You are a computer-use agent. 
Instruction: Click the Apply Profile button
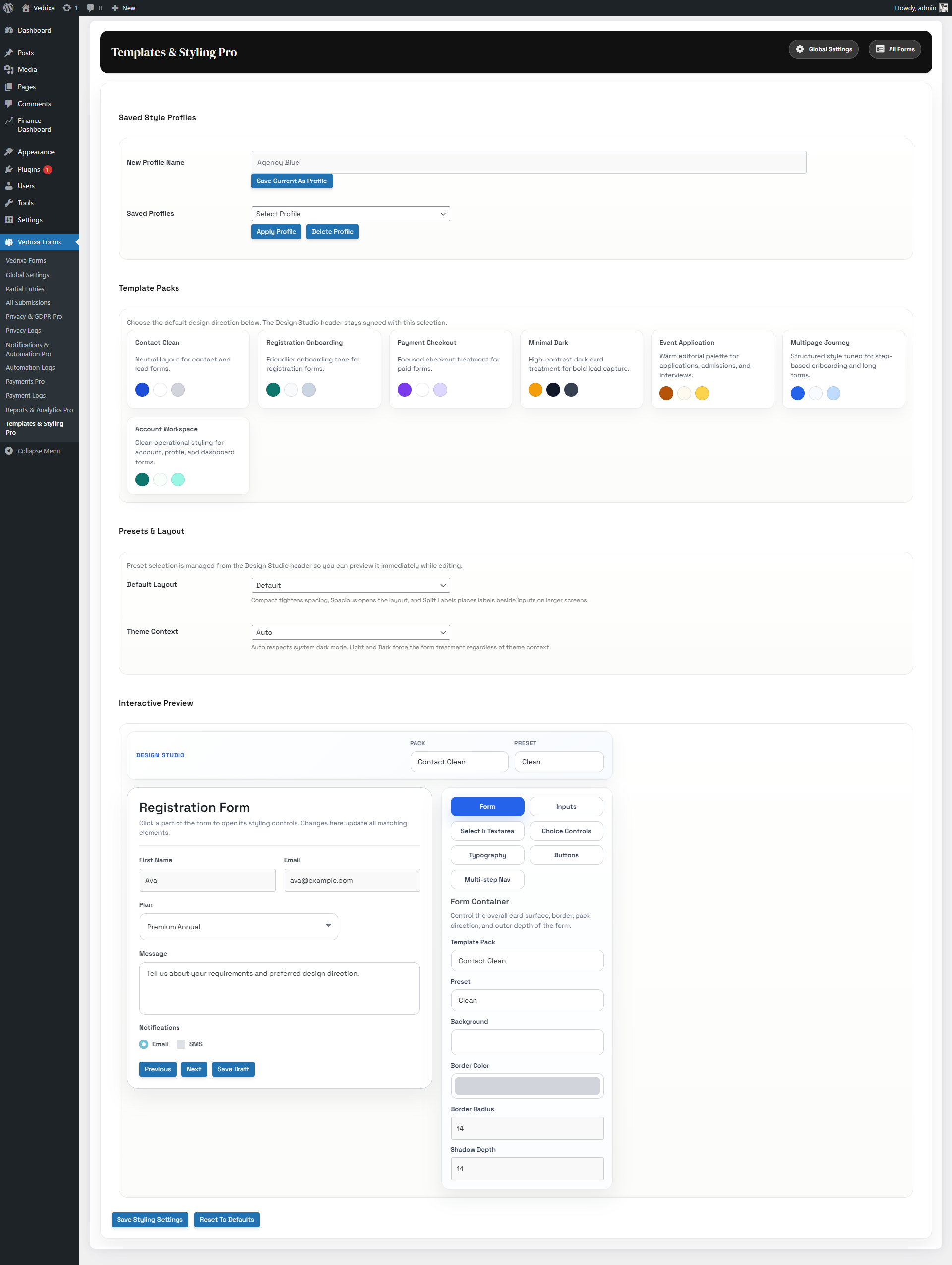click(x=276, y=232)
